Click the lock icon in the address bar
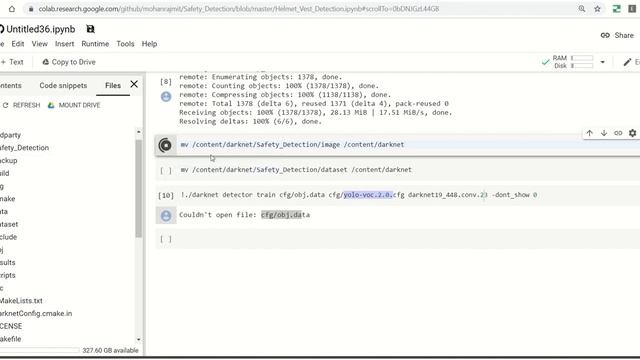This screenshot has width=640, height=360. point(31,9)
